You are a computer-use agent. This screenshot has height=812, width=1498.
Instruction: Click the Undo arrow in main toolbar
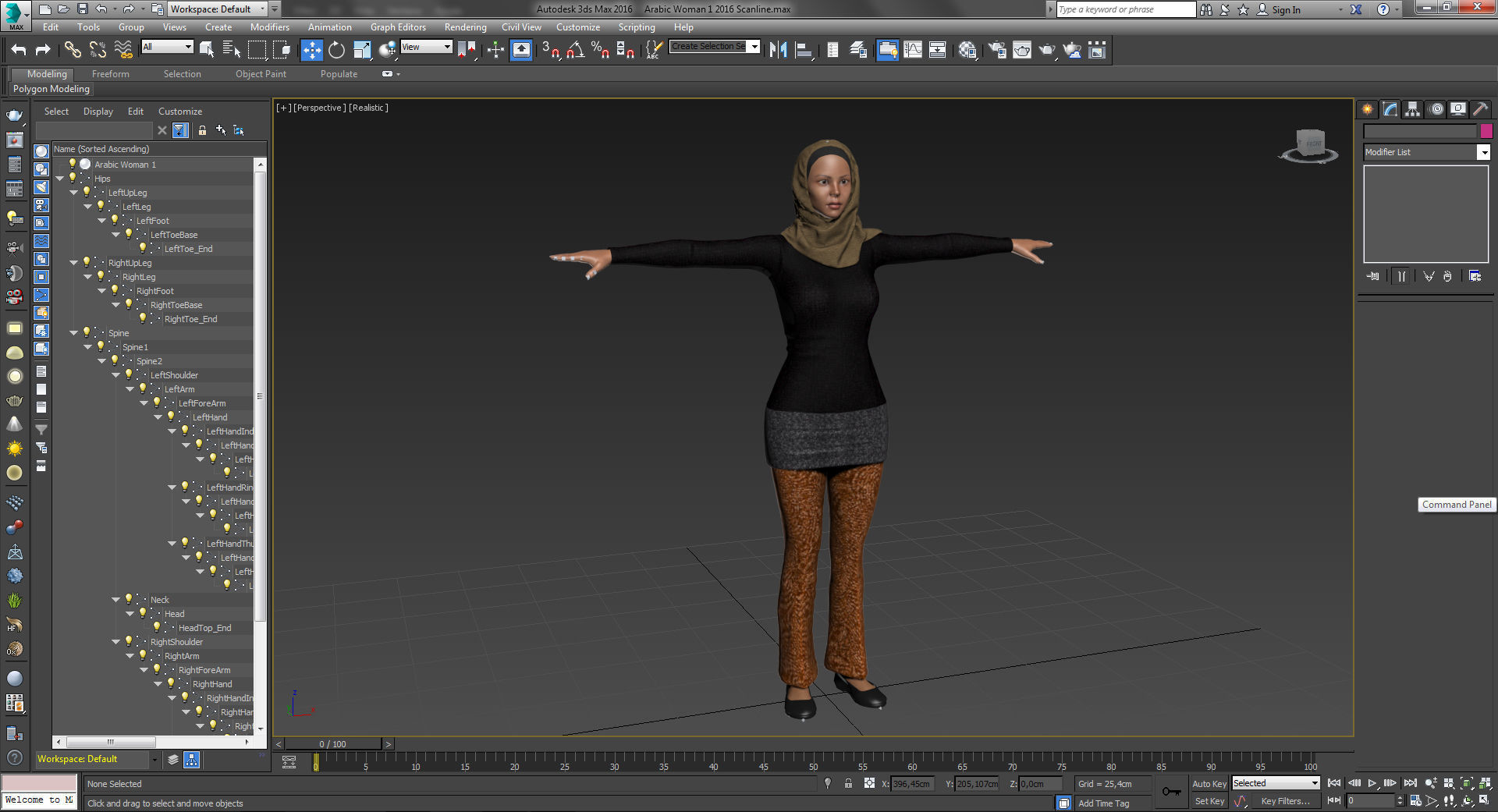click(x=19, y=50)
